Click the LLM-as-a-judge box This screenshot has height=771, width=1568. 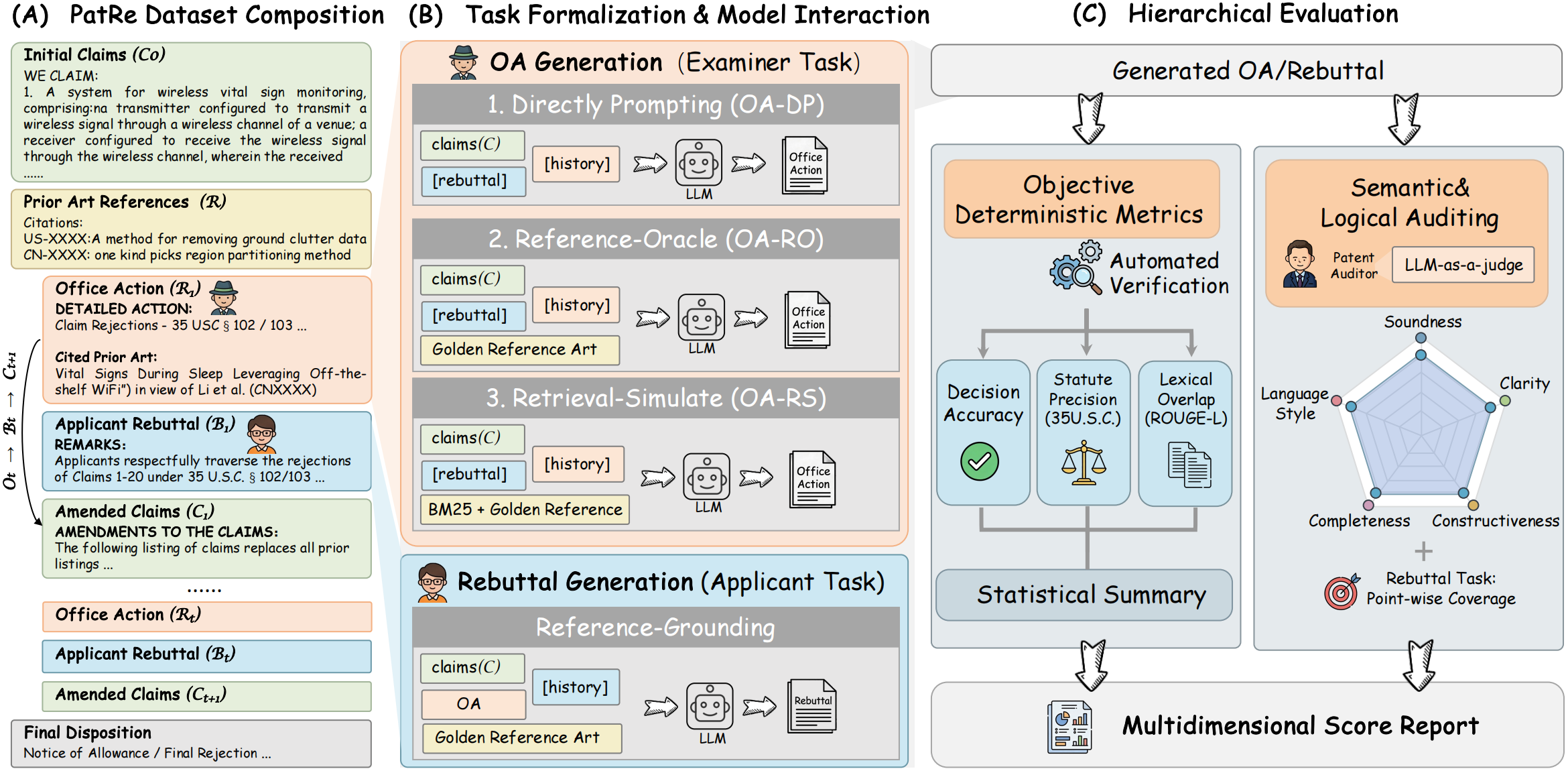coord(1463,265)
